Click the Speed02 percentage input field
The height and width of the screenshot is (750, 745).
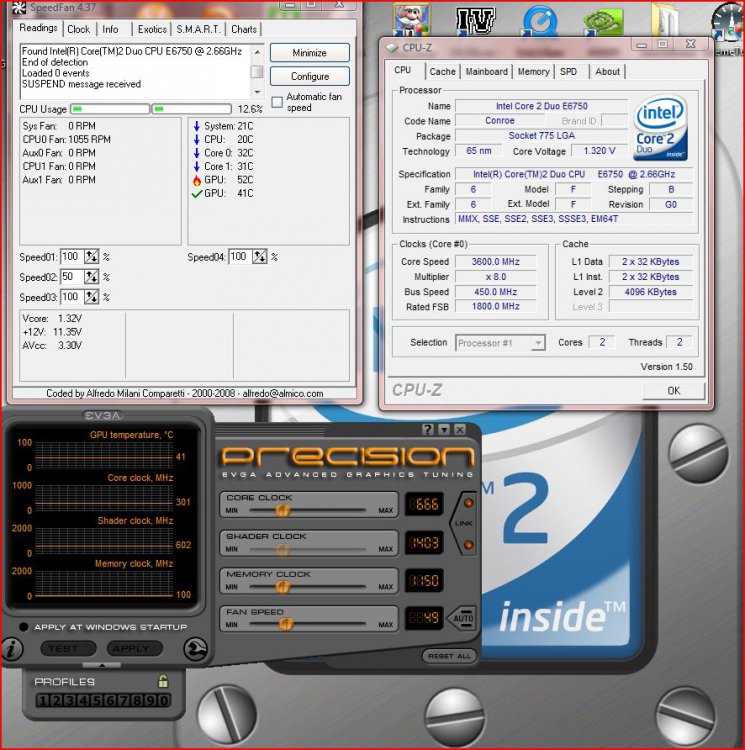[72, 277]
